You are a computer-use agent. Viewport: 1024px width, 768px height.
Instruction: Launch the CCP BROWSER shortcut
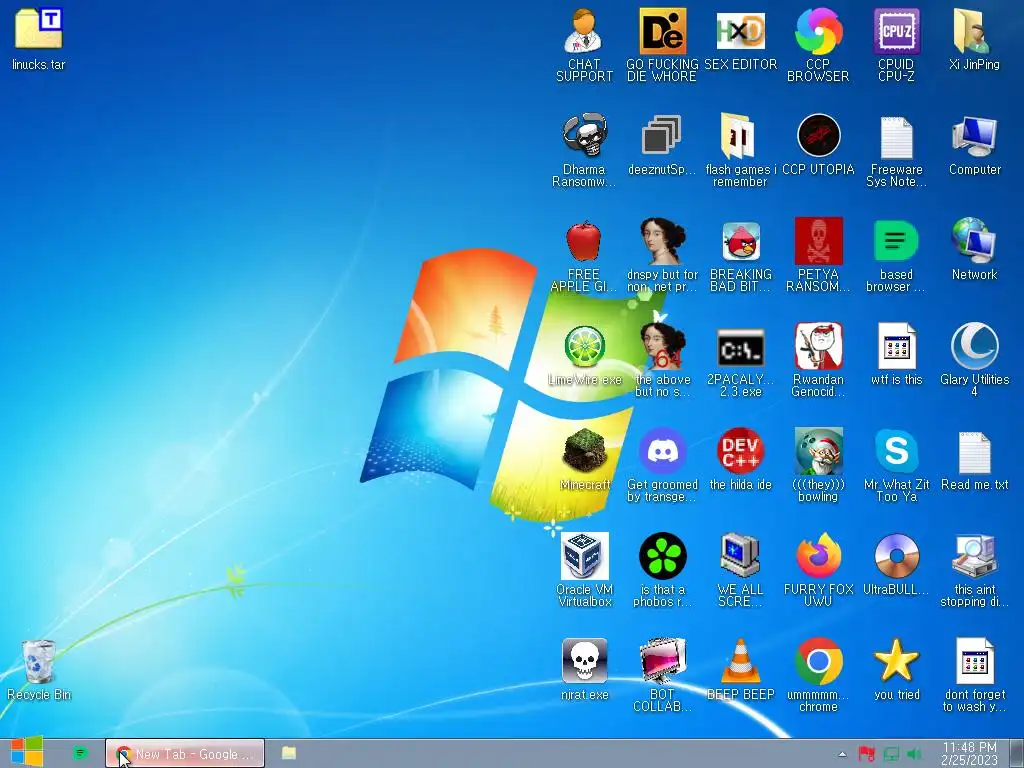click(818, 45)
